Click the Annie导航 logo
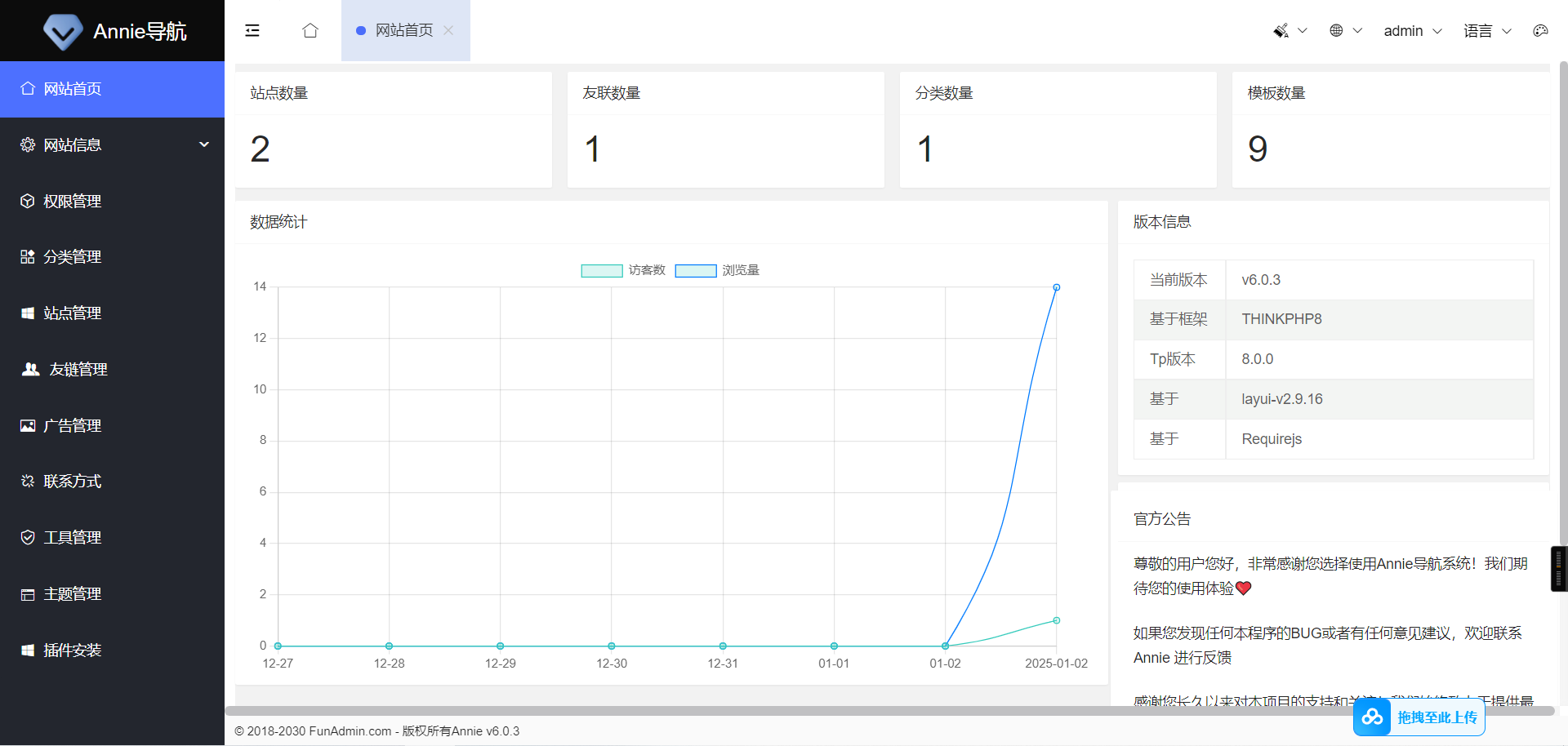The width and height of the screenshot is (1568, 746). [113, 31]
